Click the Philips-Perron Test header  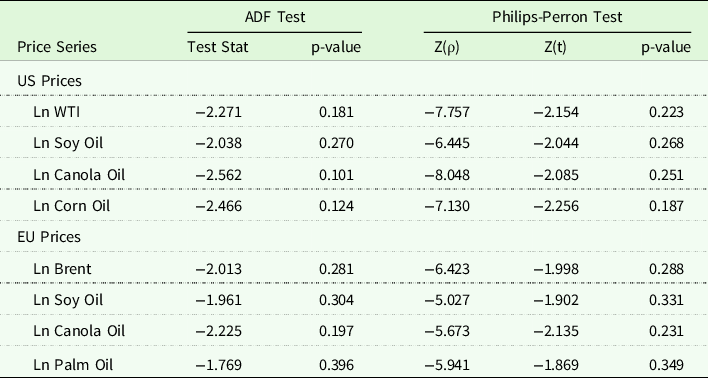click(557, 17)
